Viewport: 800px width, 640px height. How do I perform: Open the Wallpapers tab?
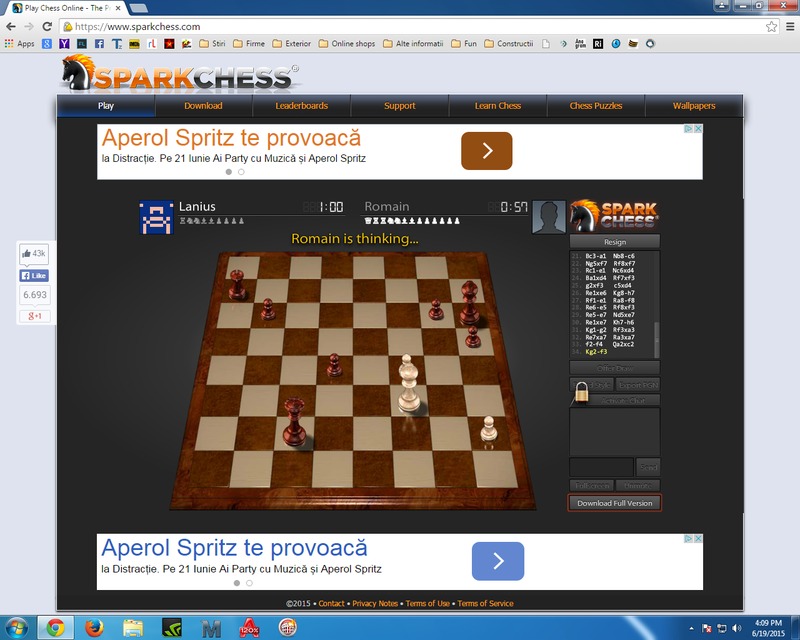click(694, 106)
